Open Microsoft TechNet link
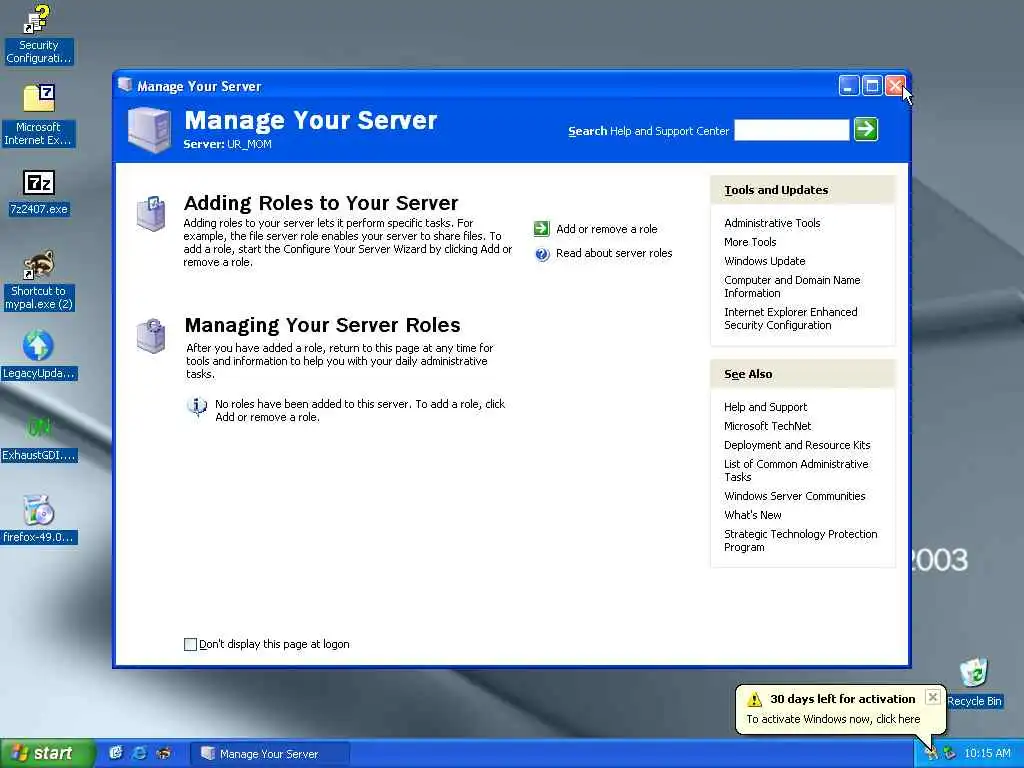Image resolution: width=1024 pixels, height=768 pixels. 767,426
